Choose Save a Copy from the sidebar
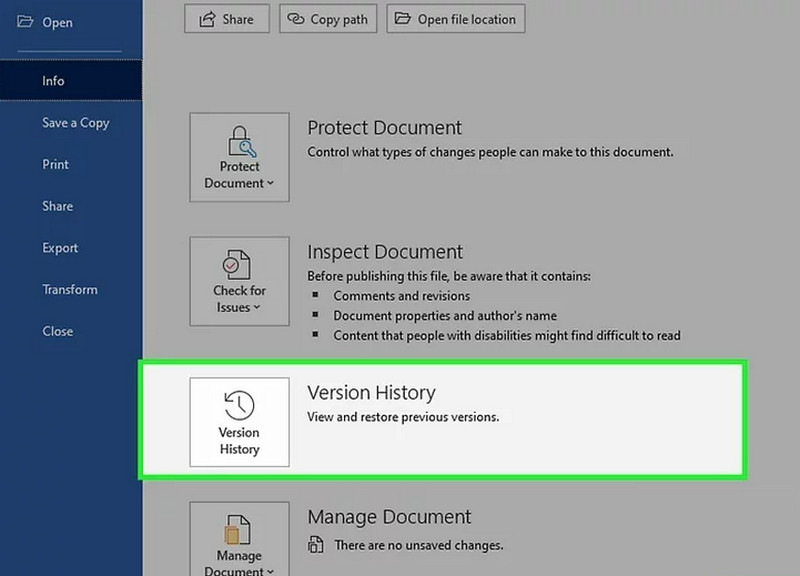 (75, 123)
